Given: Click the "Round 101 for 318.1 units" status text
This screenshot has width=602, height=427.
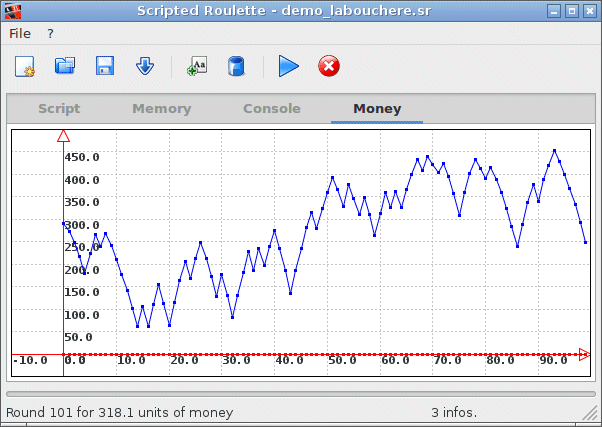Looking at the screenshot, I should pyautogui.click(x=119, y=413).
